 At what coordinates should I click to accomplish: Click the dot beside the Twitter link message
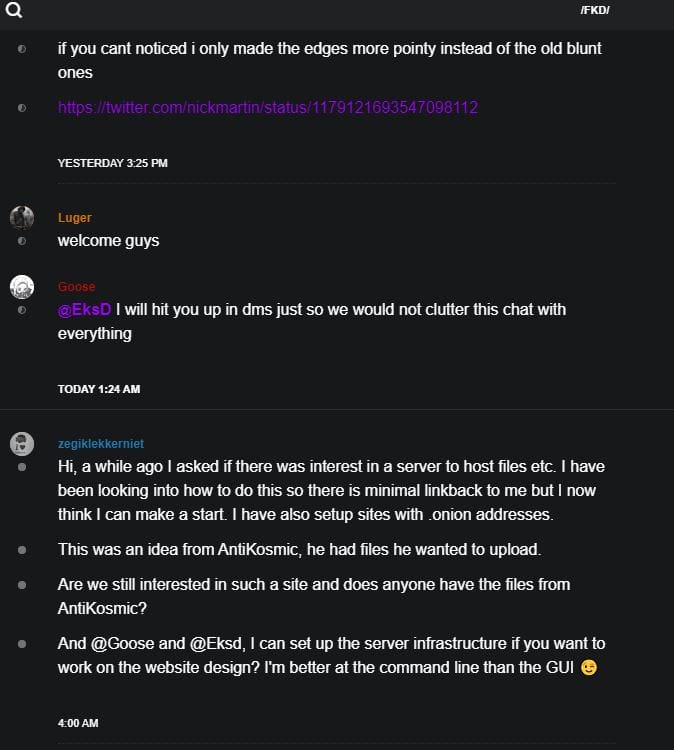tap(22, 107)
